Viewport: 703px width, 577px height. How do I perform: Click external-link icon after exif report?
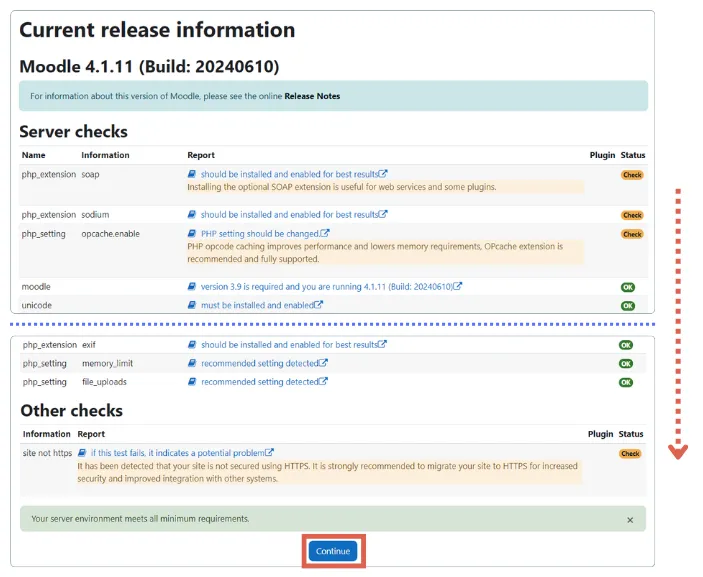coord(382,344)
